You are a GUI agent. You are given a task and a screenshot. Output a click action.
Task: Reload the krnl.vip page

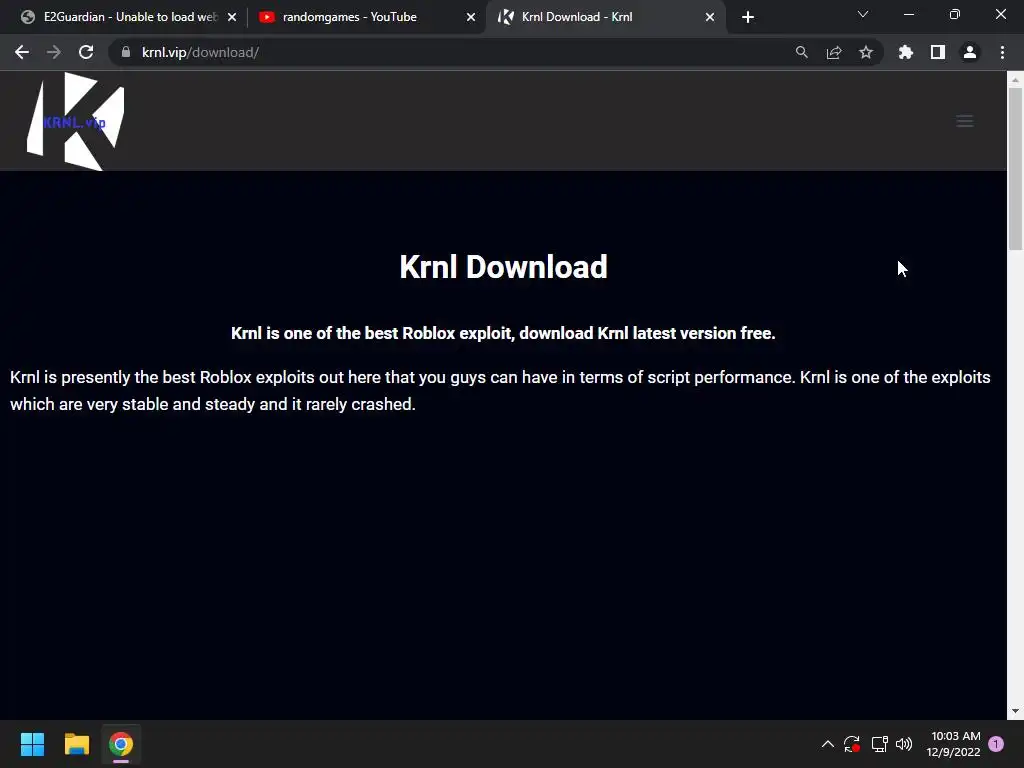86,52
